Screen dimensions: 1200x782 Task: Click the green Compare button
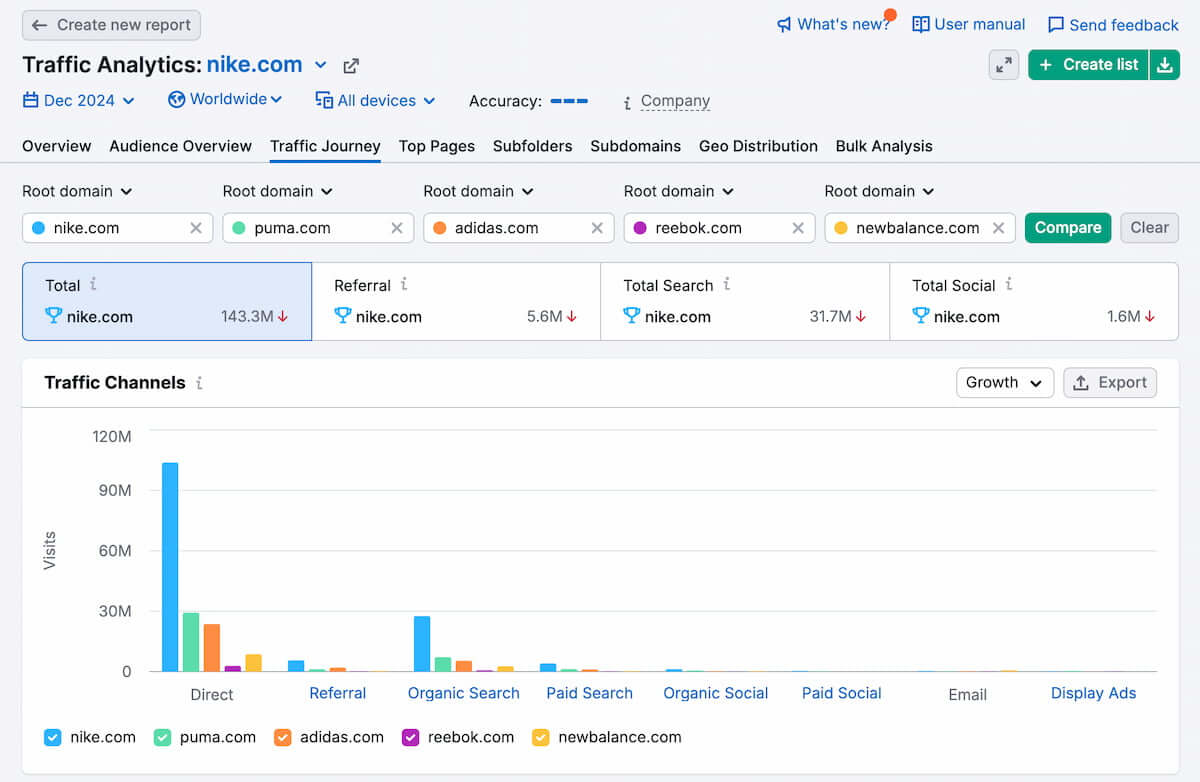point(1068,228)
